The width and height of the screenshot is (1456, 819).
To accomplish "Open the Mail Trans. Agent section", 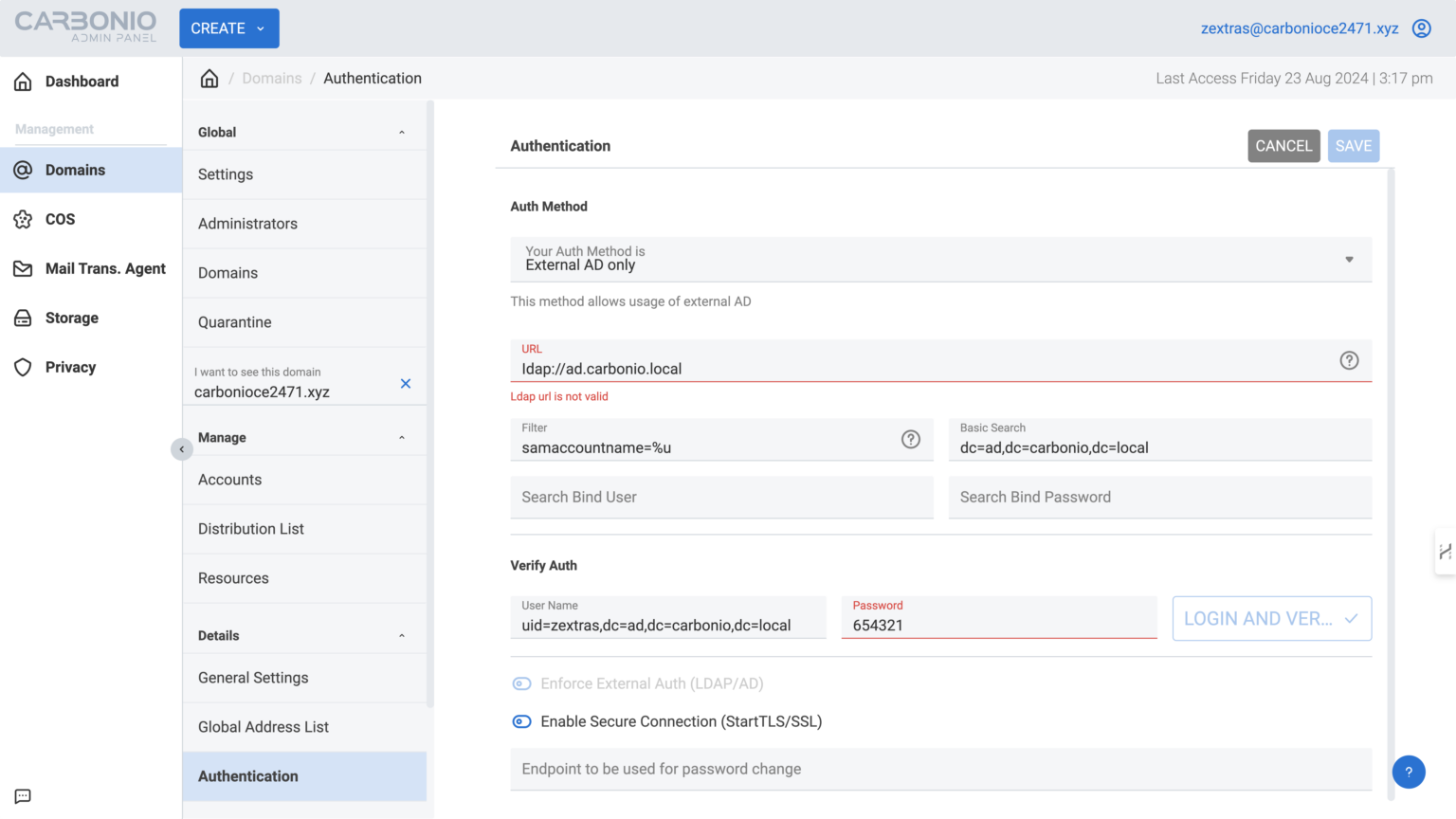I will (24, 268).
